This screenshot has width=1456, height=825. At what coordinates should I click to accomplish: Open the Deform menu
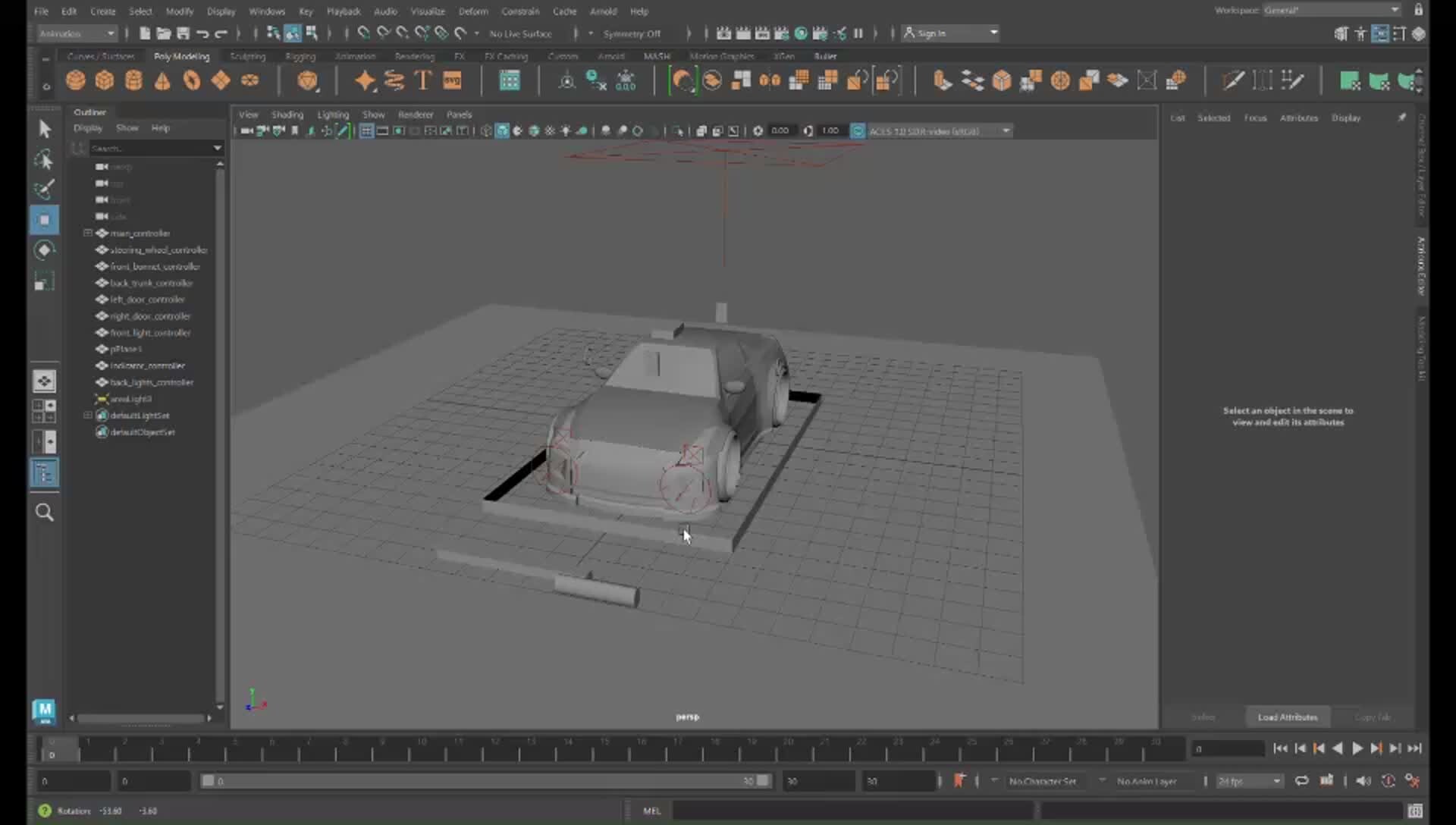click(472, 11)
